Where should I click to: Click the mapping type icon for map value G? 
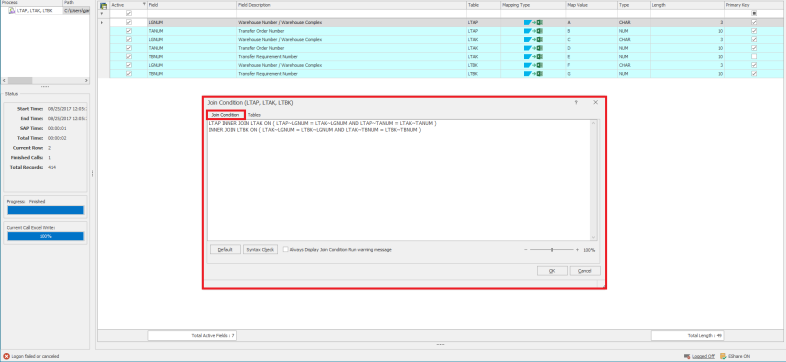tap(533, 74)
